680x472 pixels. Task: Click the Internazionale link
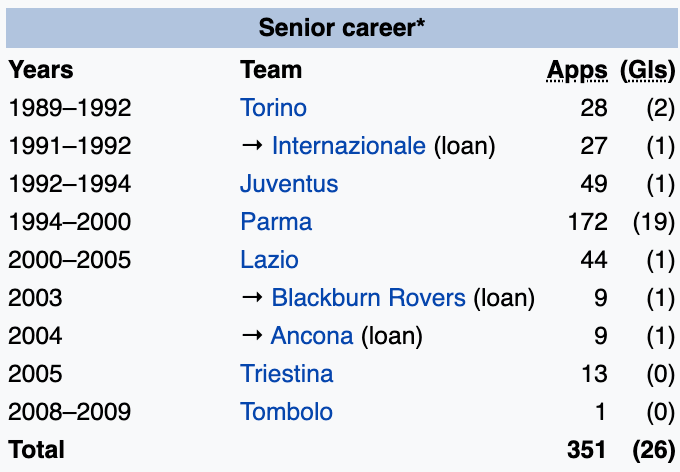348,146
